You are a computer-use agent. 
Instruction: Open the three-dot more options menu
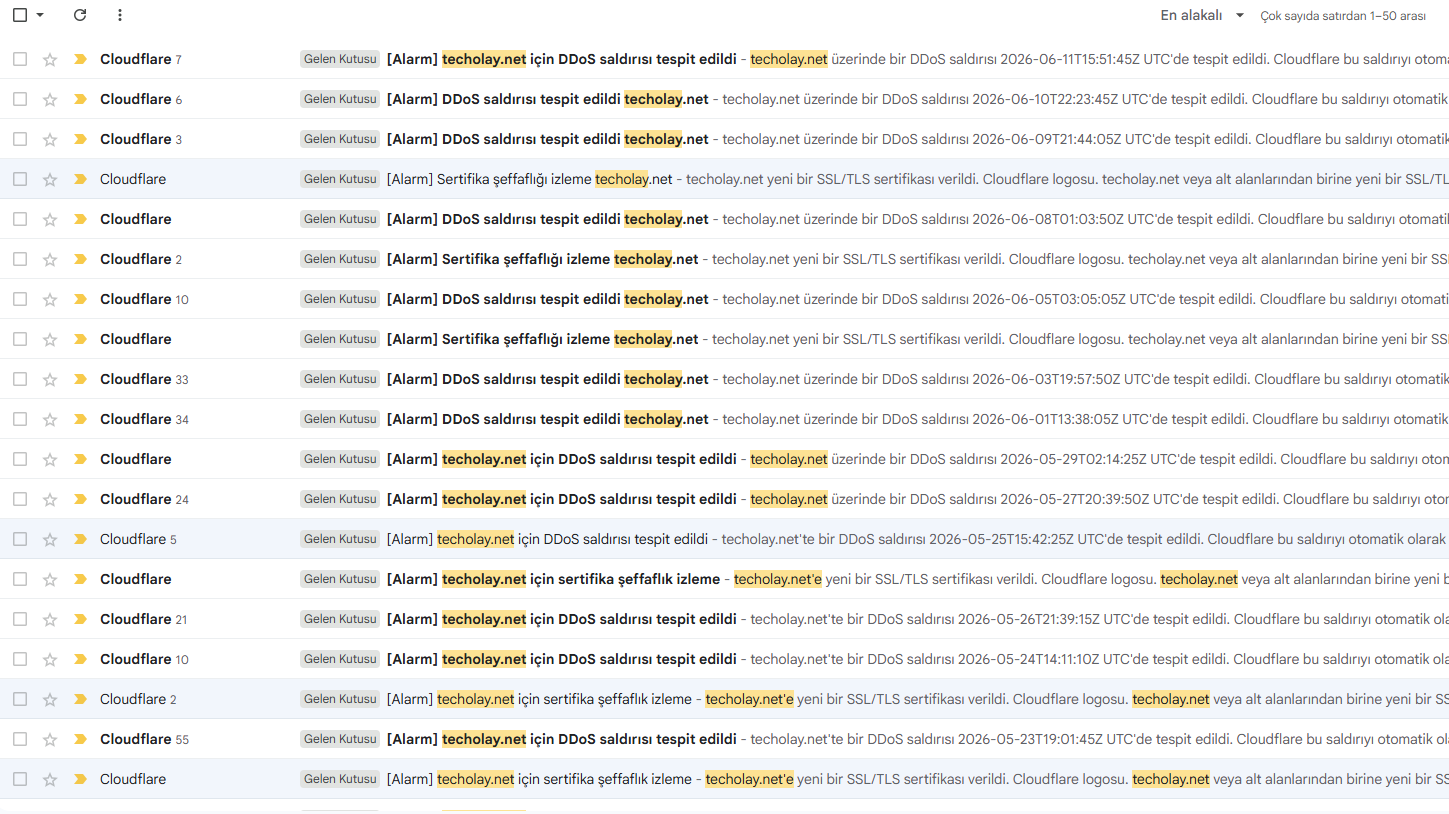120,15
